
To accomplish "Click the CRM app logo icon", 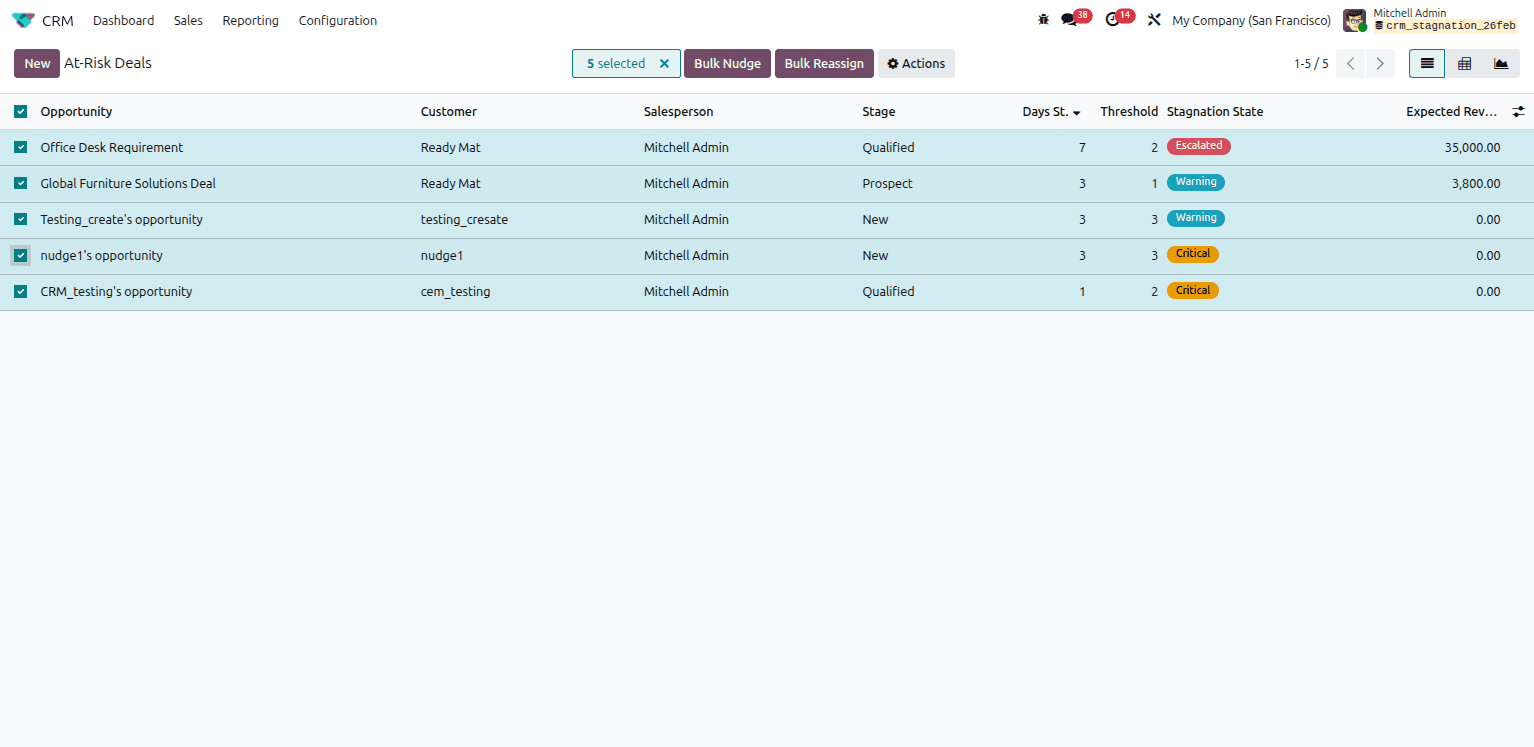I will tap(22, 20).
